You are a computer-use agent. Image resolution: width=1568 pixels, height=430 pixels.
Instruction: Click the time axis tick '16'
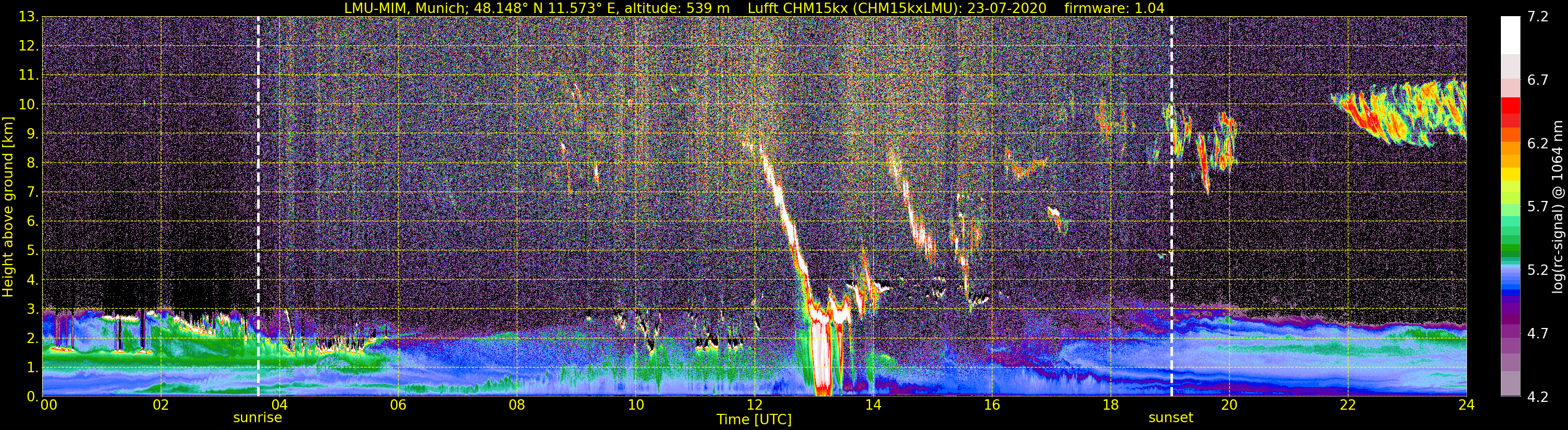[x=991, y=405]
